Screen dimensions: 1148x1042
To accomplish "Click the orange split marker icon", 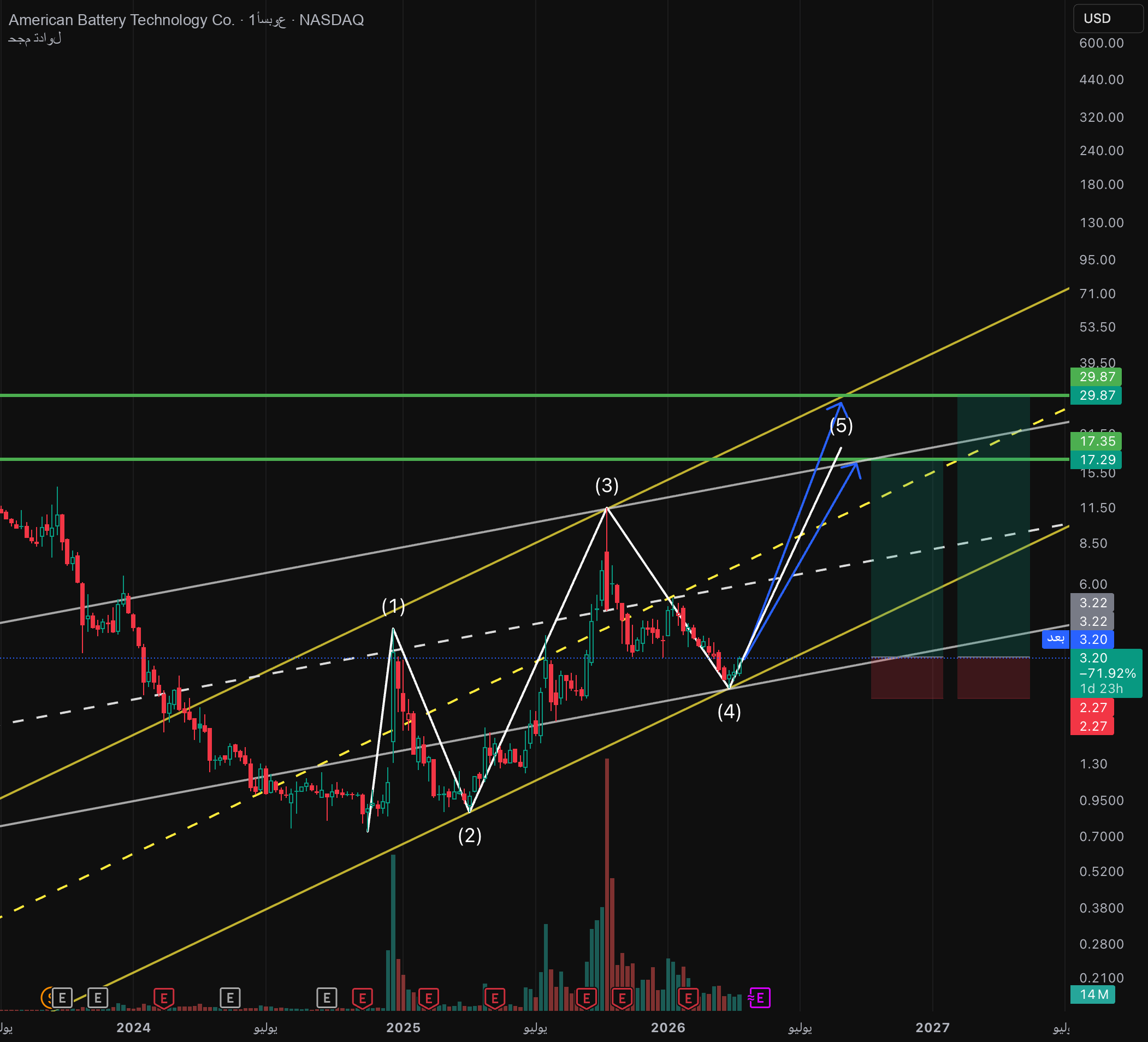I will point(46,998).
